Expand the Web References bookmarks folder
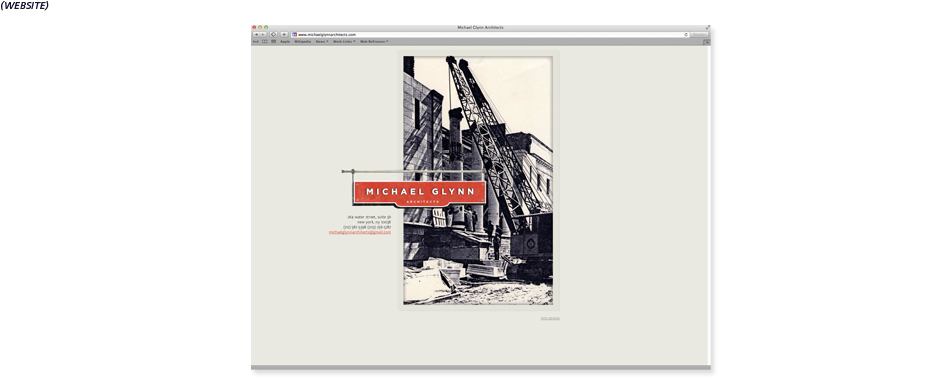This screenshot has height=388, width=940. tap(374, 41)
